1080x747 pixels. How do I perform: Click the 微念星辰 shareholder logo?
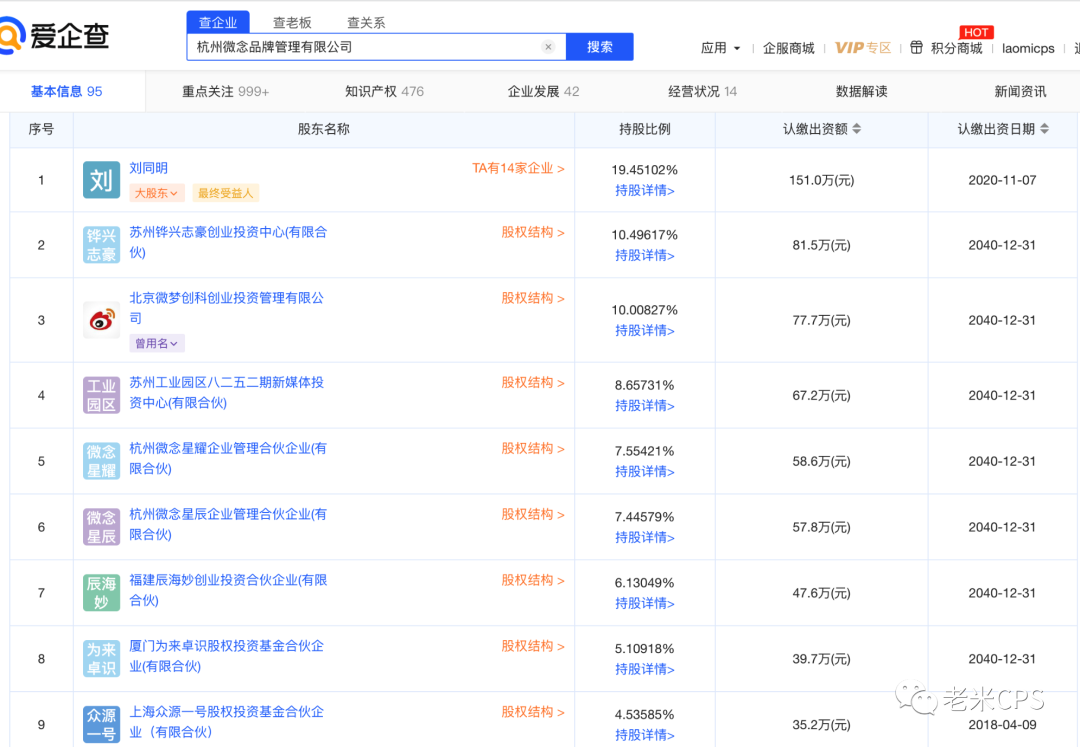point(101,527)
